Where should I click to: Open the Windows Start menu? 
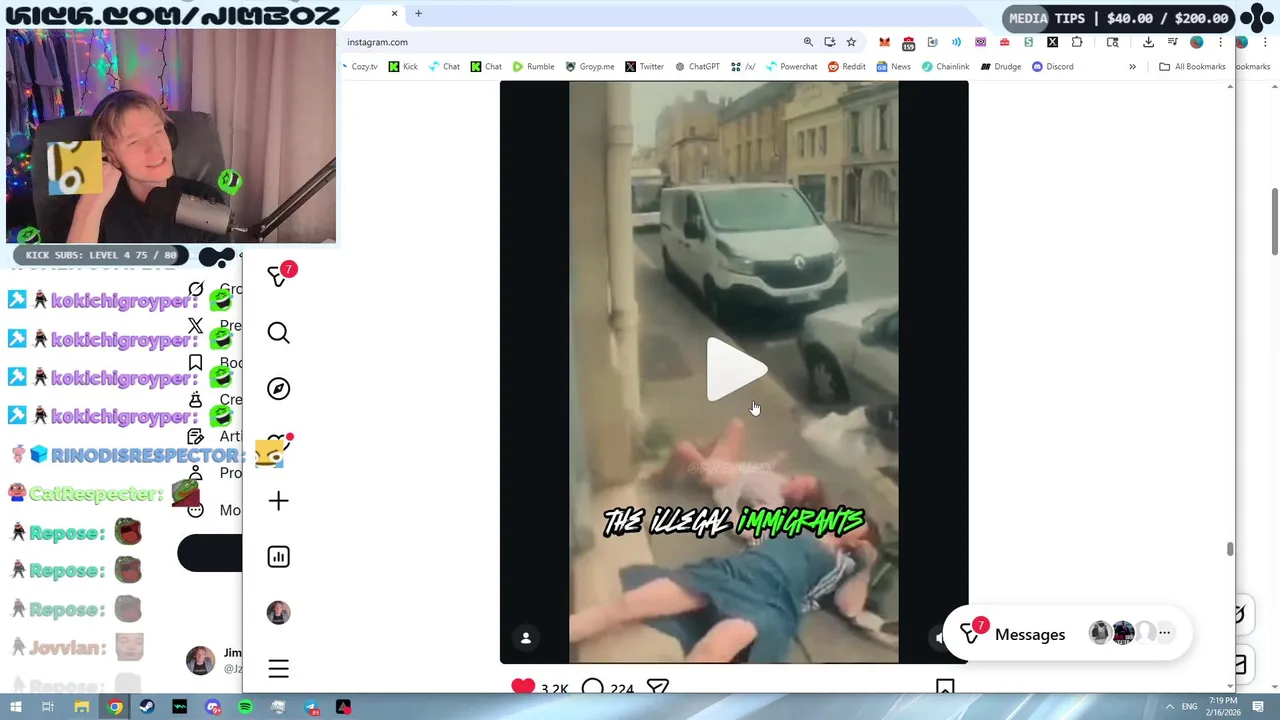[x=15, y=707]
